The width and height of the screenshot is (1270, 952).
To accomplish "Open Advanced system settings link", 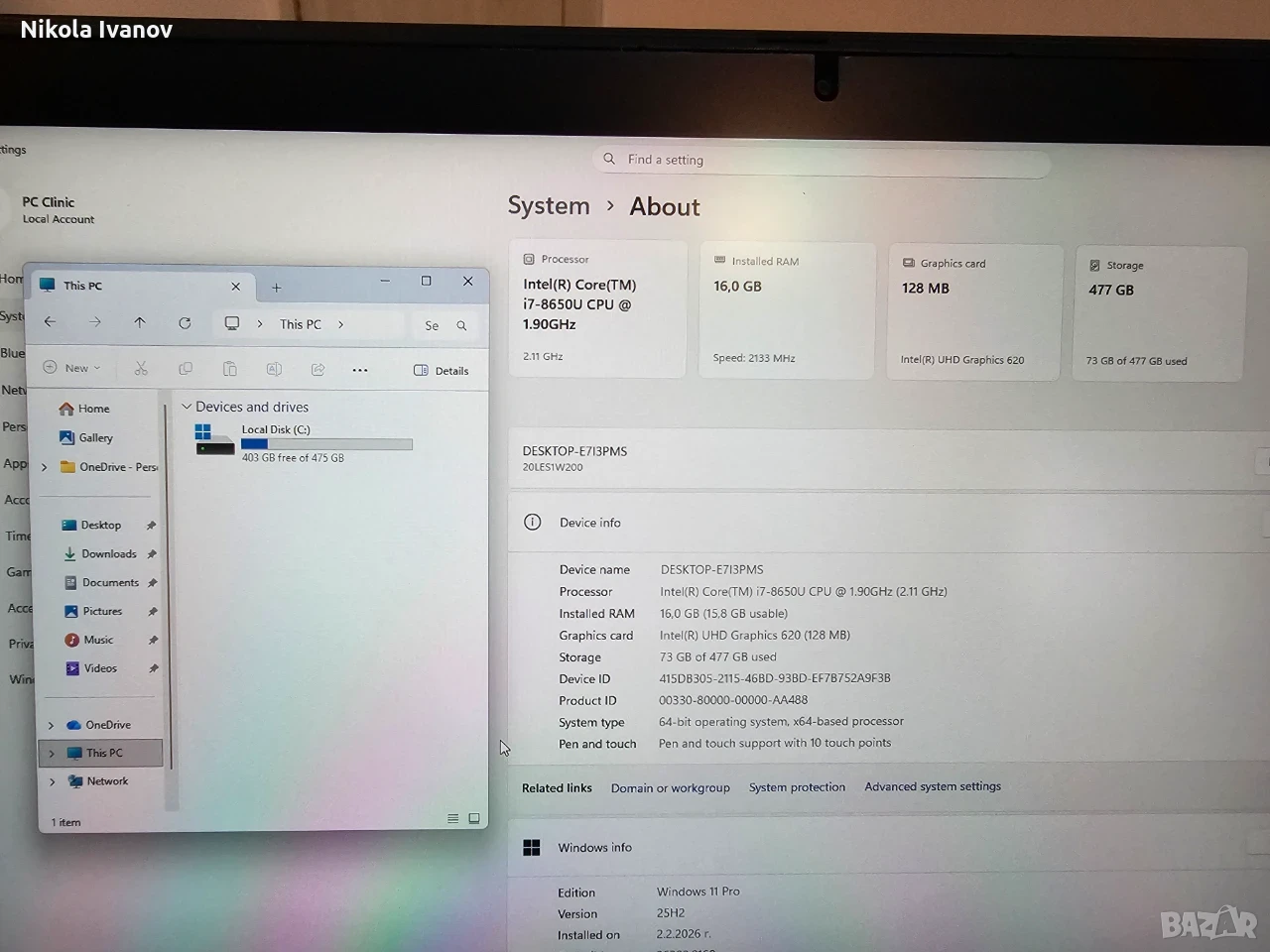I will click(933, 786).
